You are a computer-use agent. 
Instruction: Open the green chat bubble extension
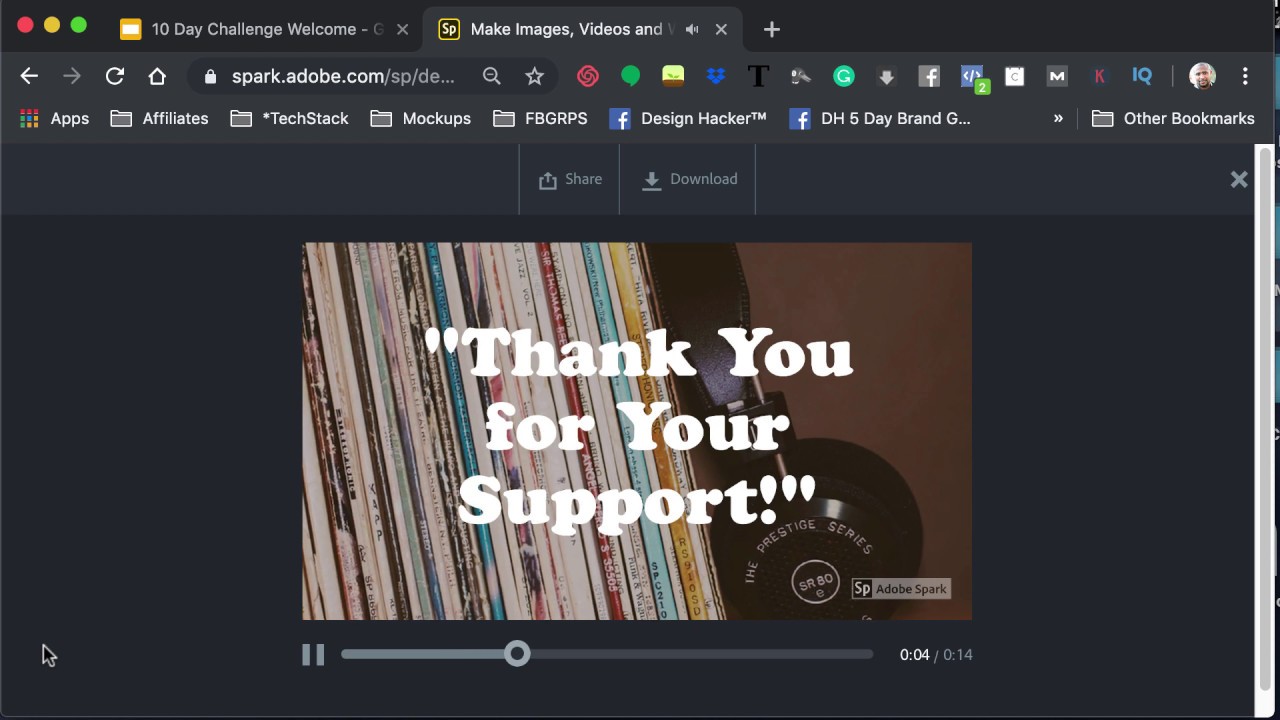click(x=630, y=76)
